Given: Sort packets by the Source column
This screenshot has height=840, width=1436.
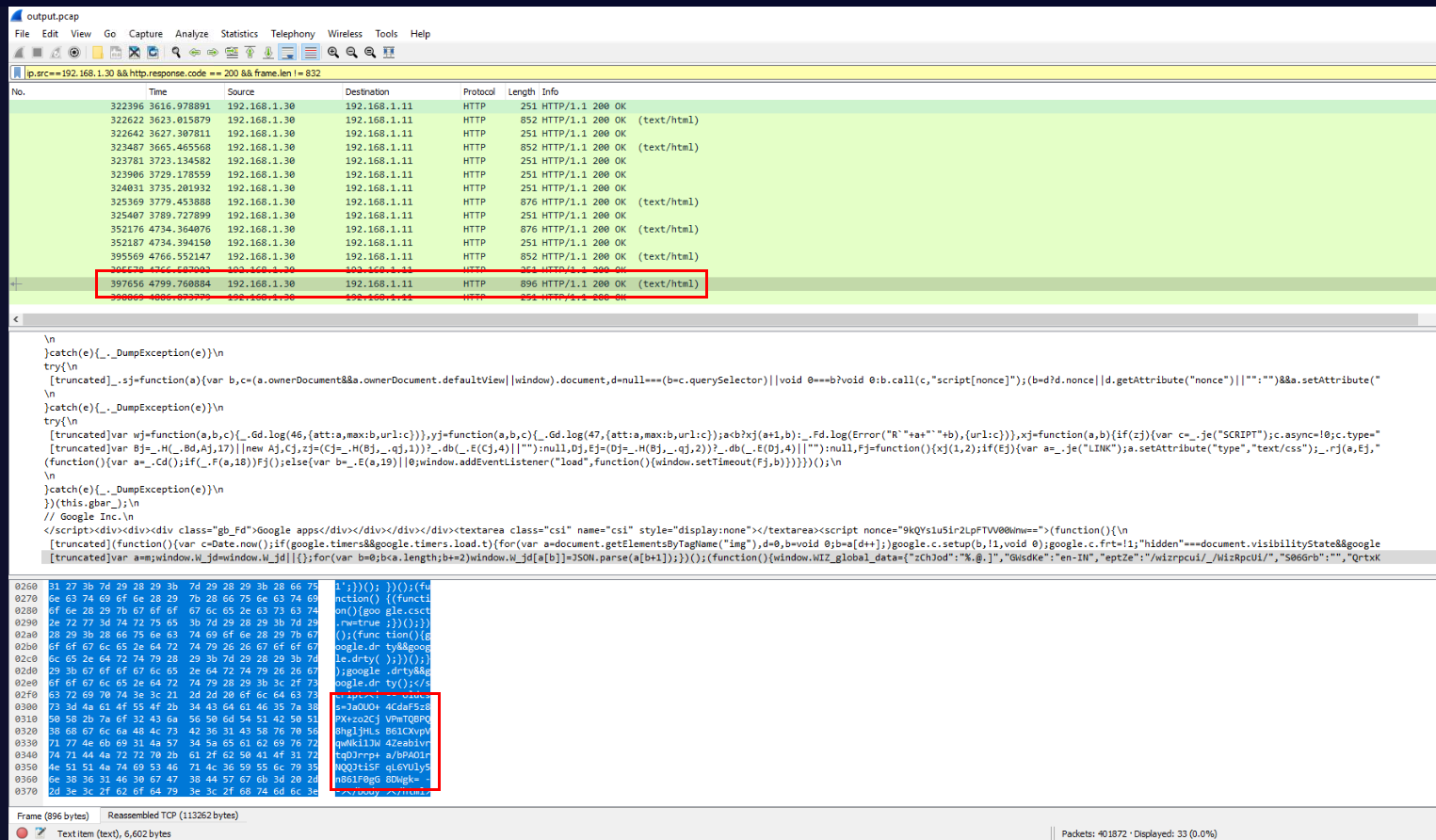Looking at the screenshot, I should (283, 92).
